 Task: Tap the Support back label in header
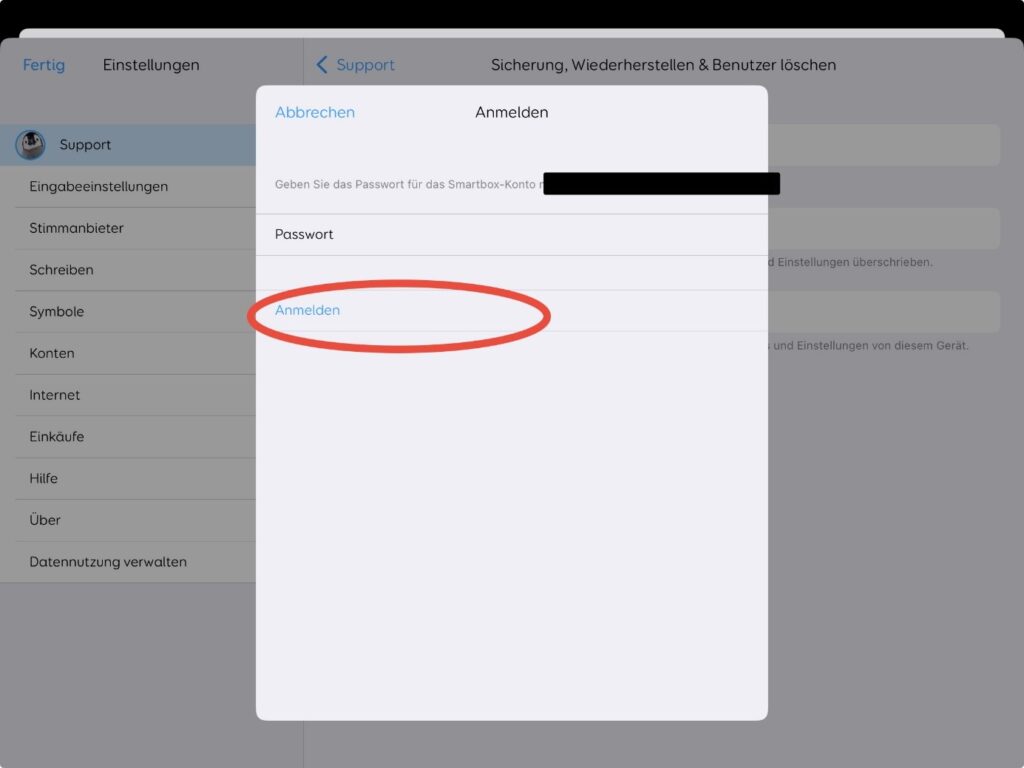365,65
